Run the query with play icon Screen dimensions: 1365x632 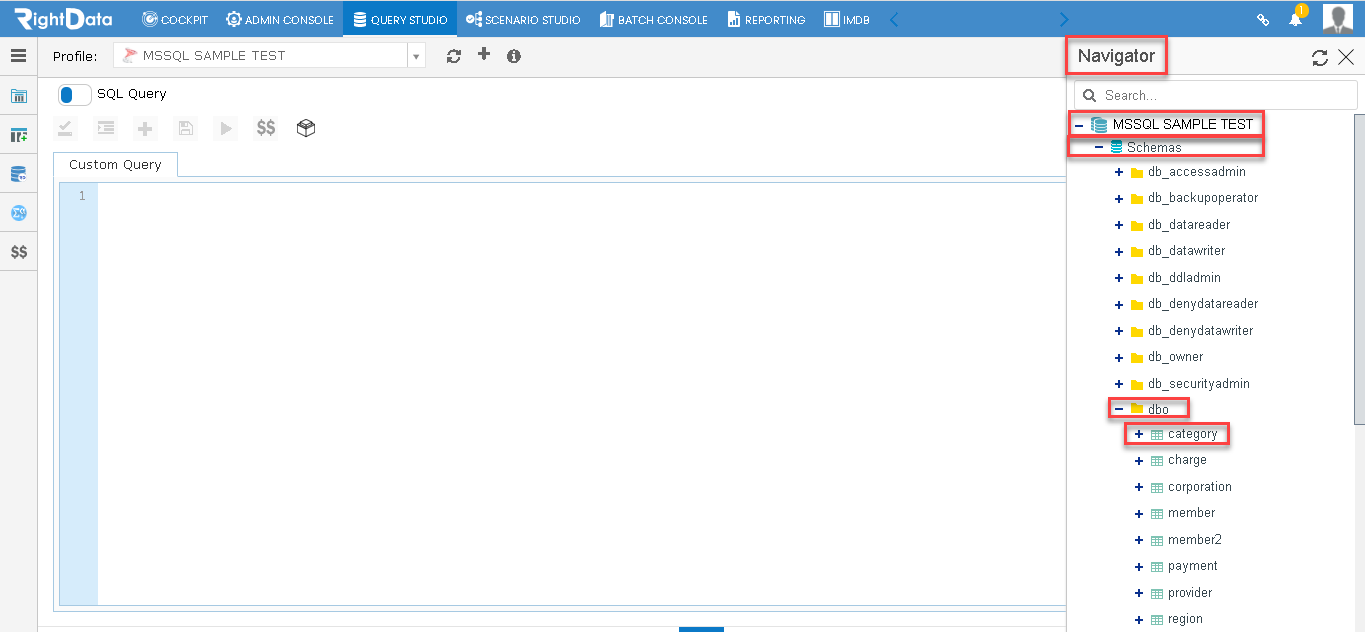pyautogui.click(x=226, y=128)
